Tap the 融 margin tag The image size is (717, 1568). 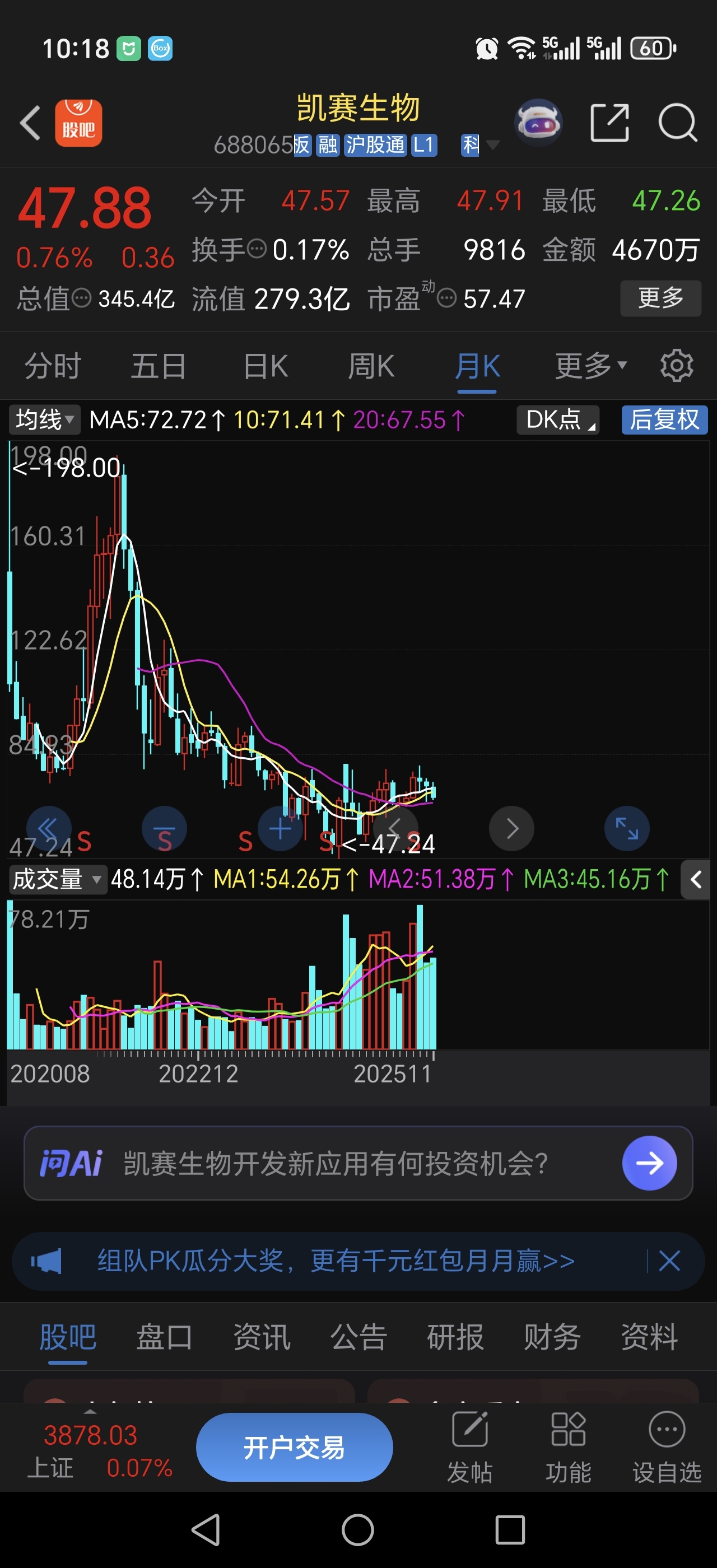pyautogui.click(x=328, y=145)
